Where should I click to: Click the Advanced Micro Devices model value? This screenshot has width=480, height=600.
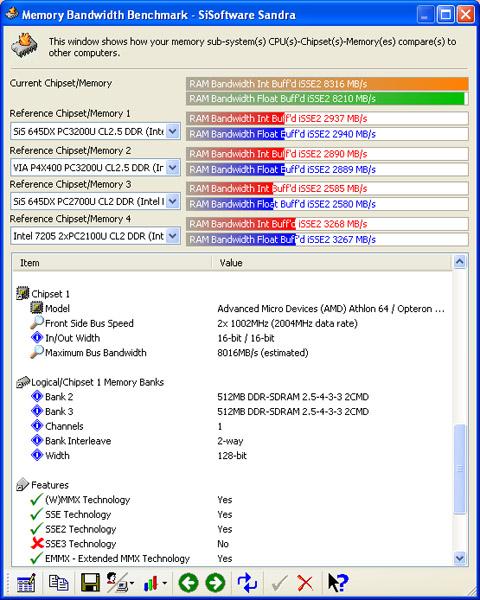click(x=331, y=308)
